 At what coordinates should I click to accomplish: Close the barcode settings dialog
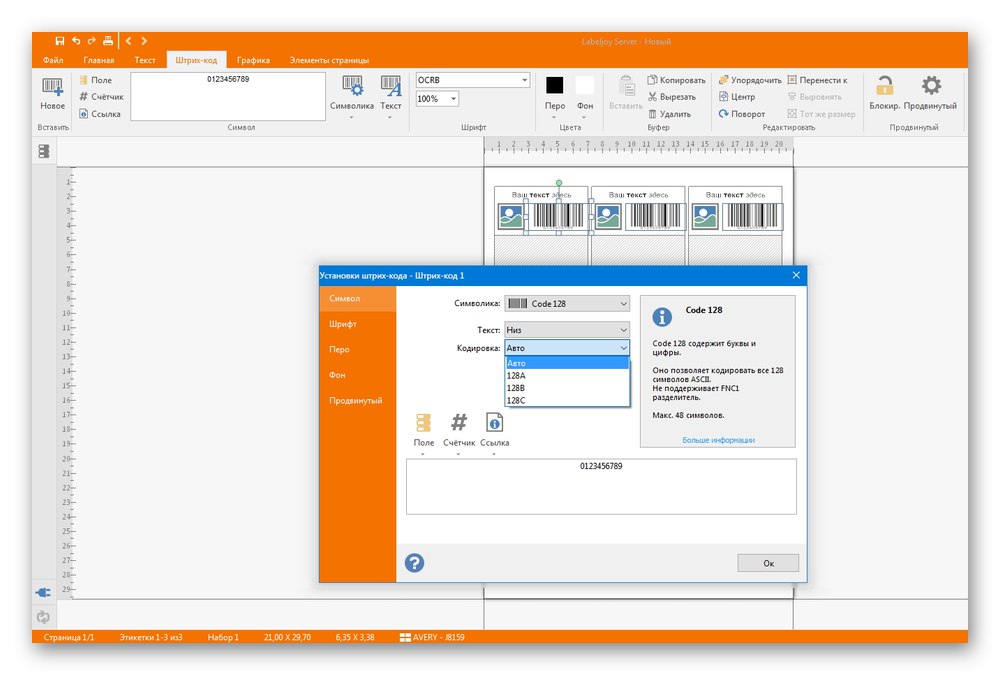[796, 275]
